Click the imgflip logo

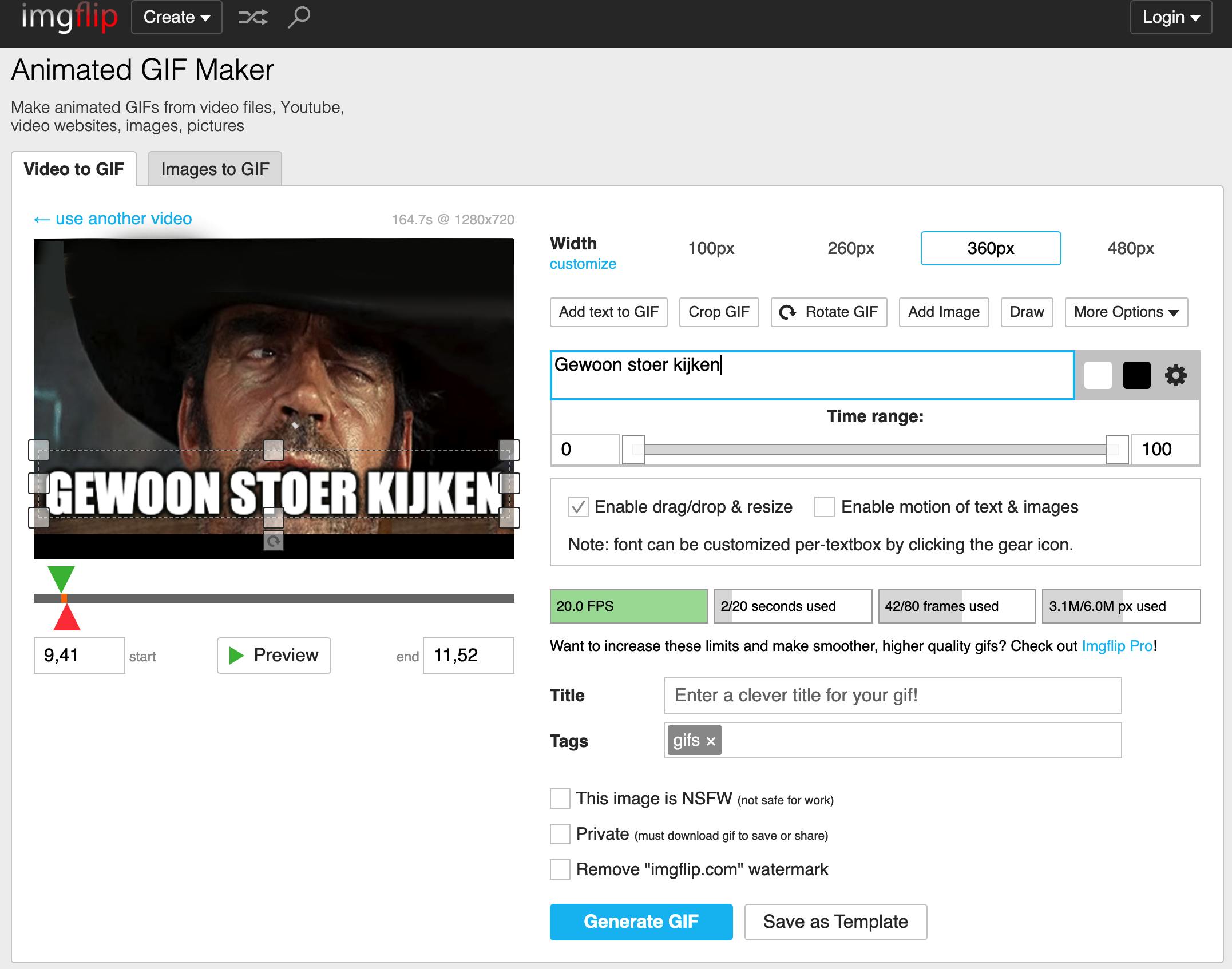tap(69, 17)
